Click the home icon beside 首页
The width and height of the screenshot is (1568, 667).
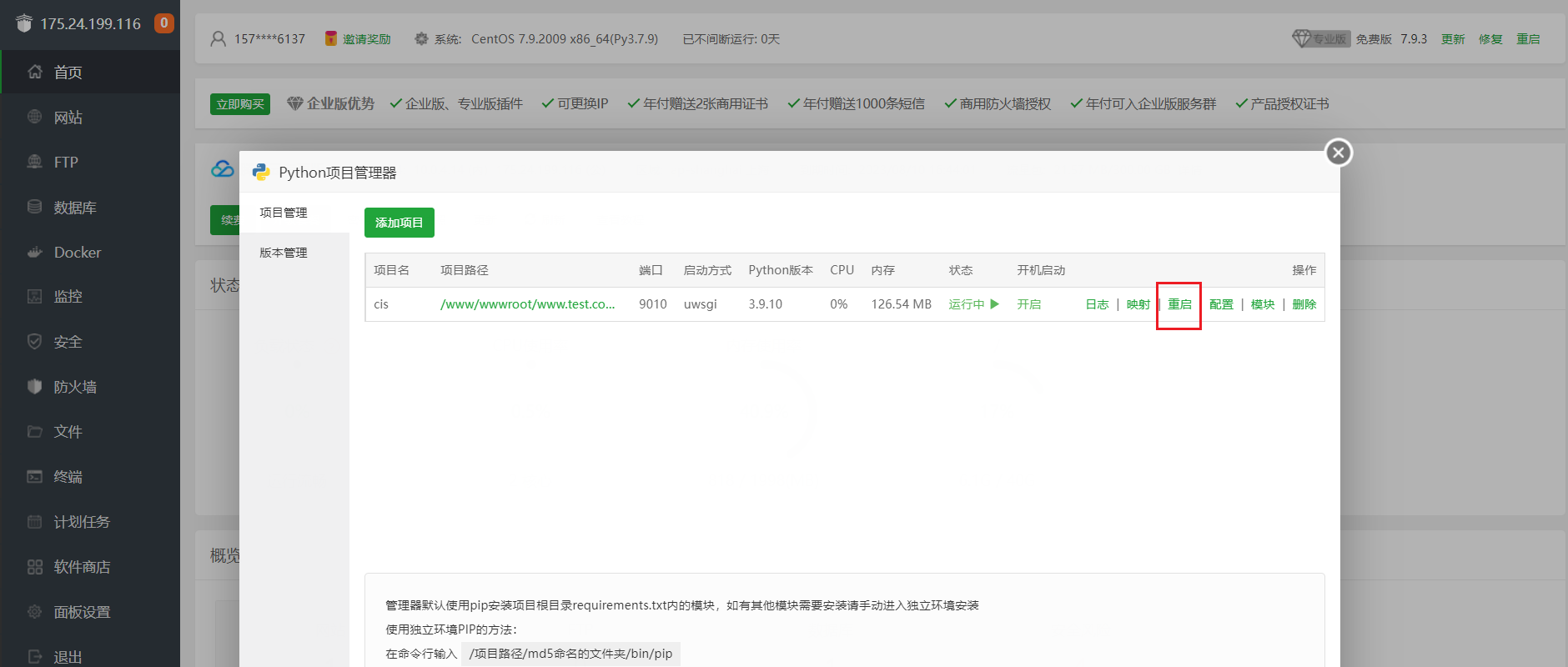[x=35, y=72]
